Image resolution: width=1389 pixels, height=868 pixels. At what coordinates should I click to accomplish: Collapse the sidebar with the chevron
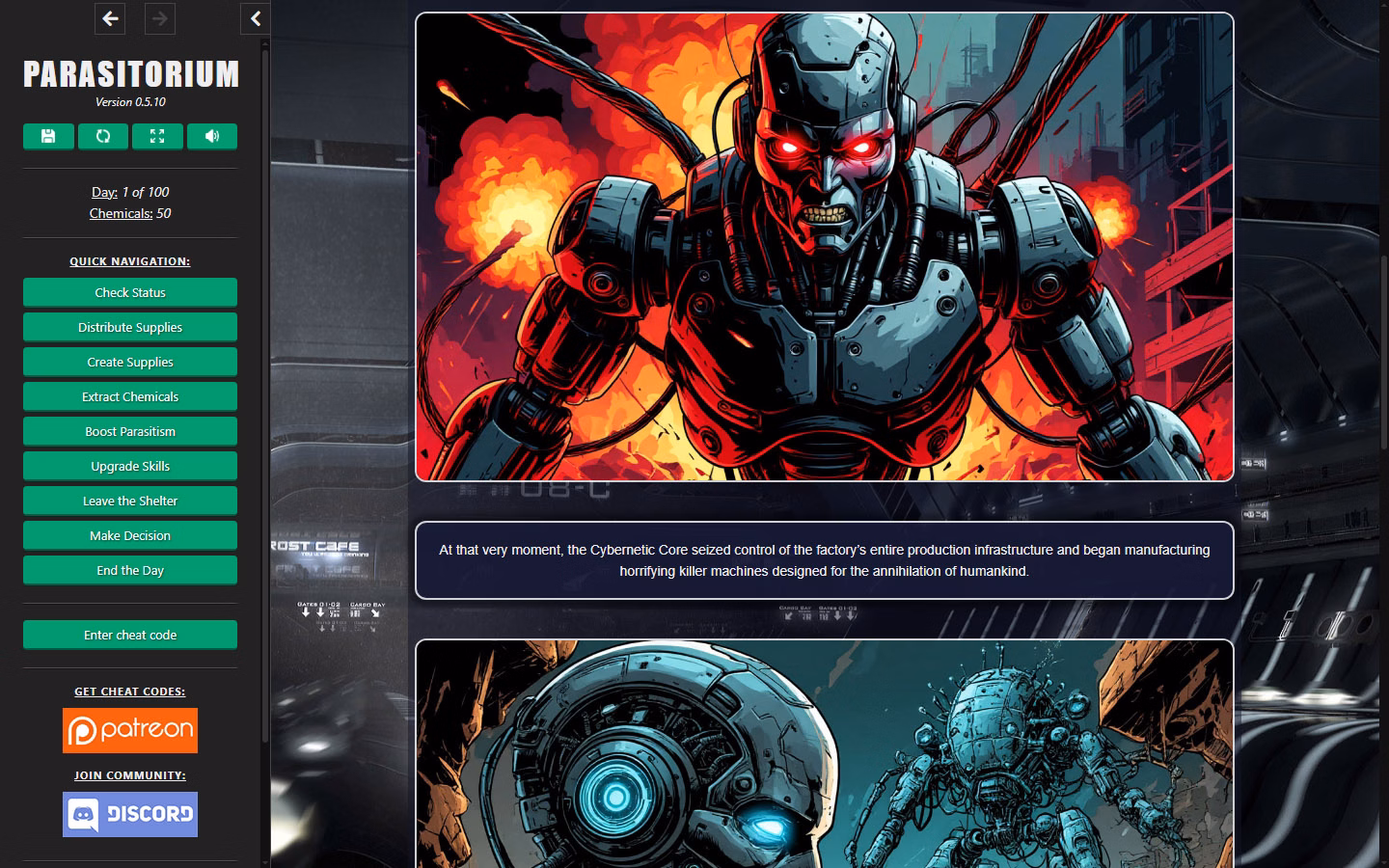pyautogui.click(x=256, y=18)
